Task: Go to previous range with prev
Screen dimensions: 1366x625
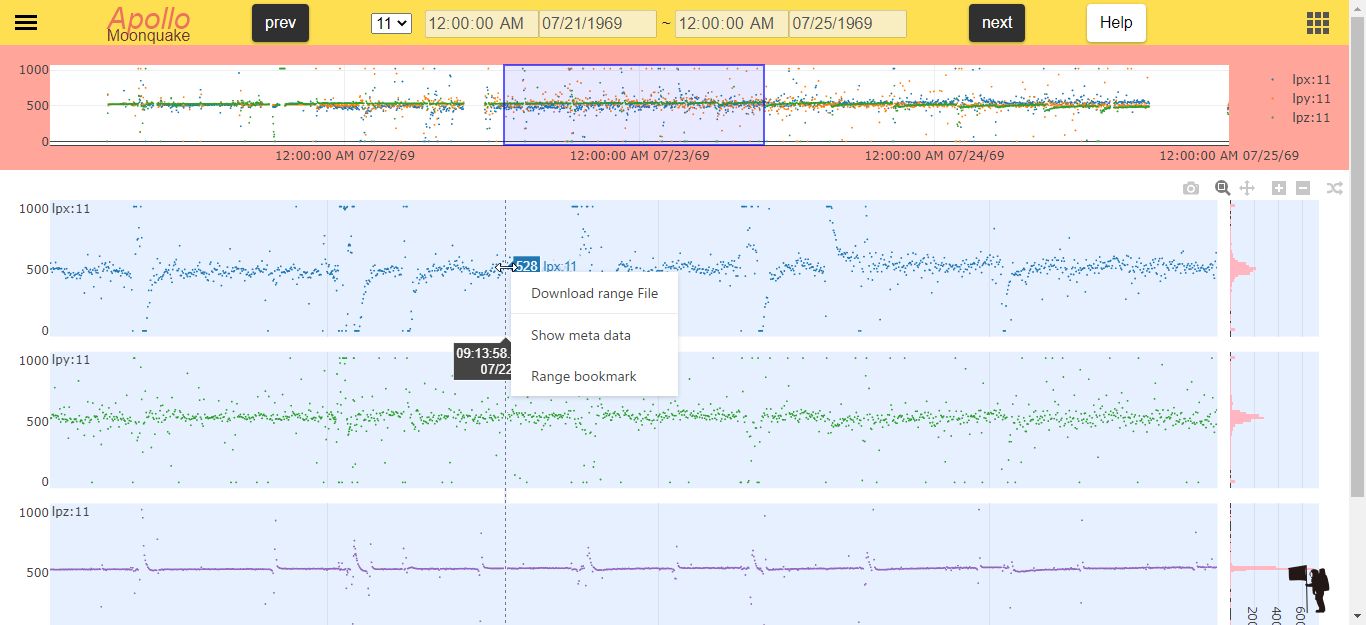Action: tap(280, 23)
